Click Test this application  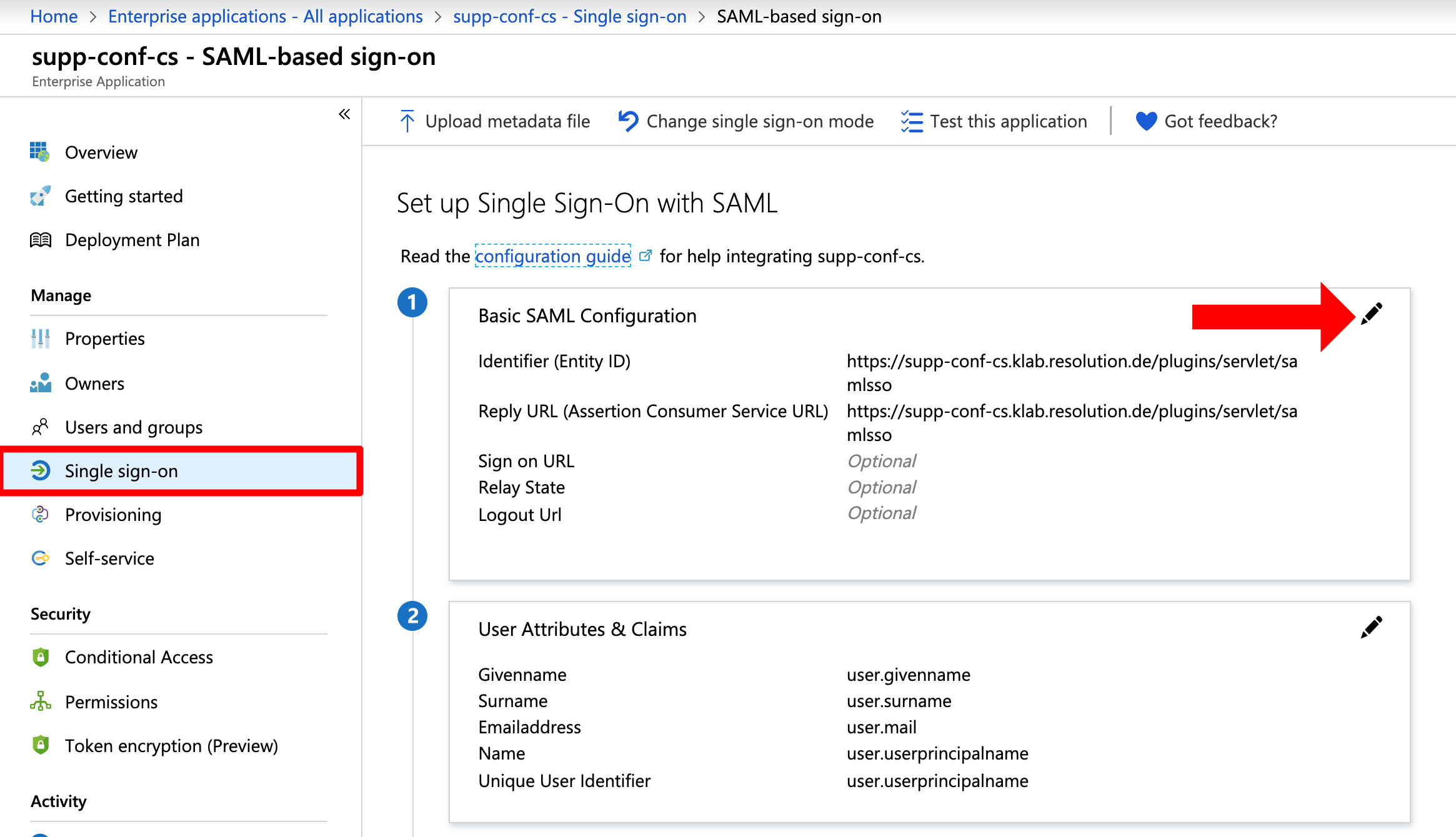tap(1008, 121)
